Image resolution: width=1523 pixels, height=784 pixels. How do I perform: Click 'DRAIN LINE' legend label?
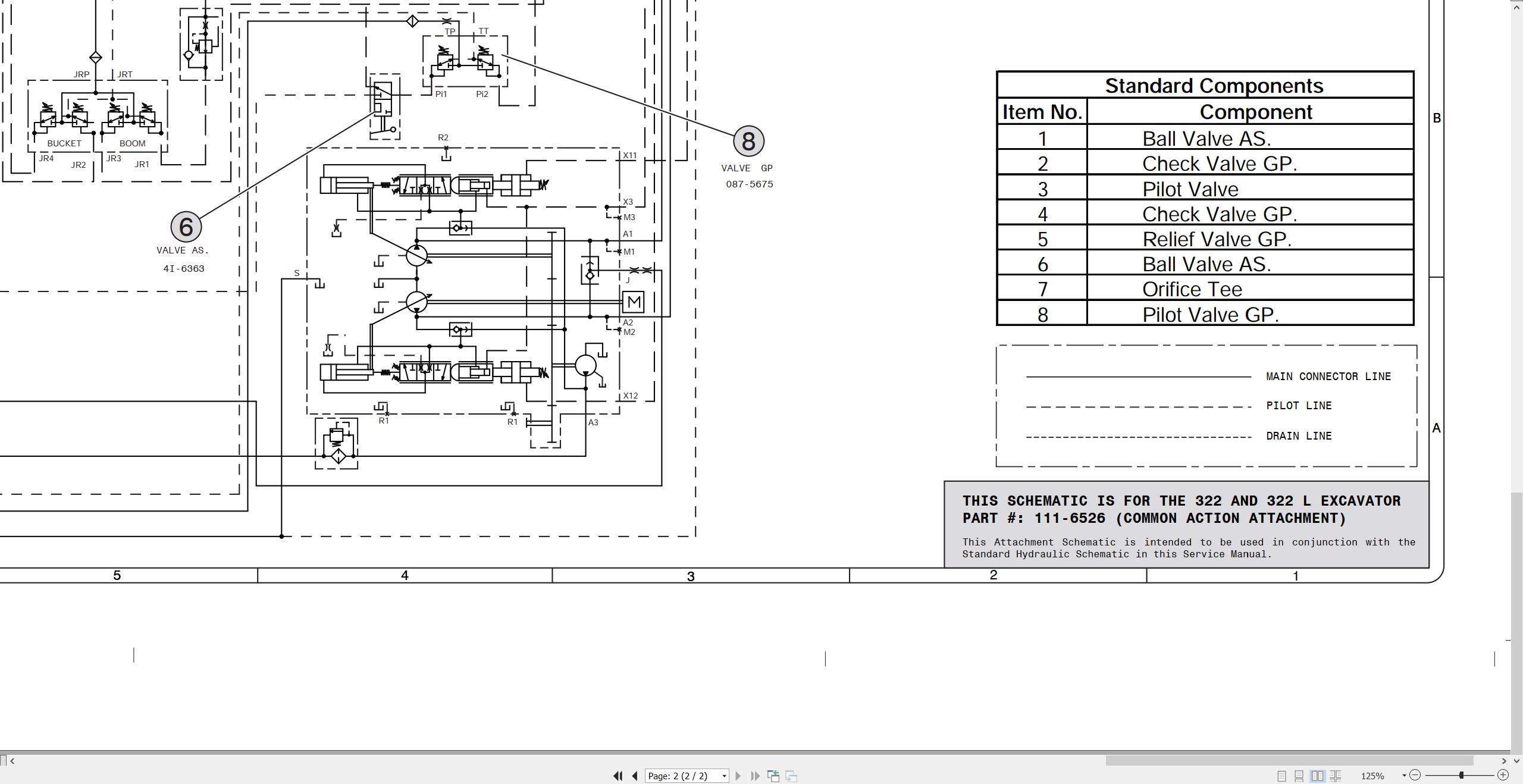[1299, 436]
